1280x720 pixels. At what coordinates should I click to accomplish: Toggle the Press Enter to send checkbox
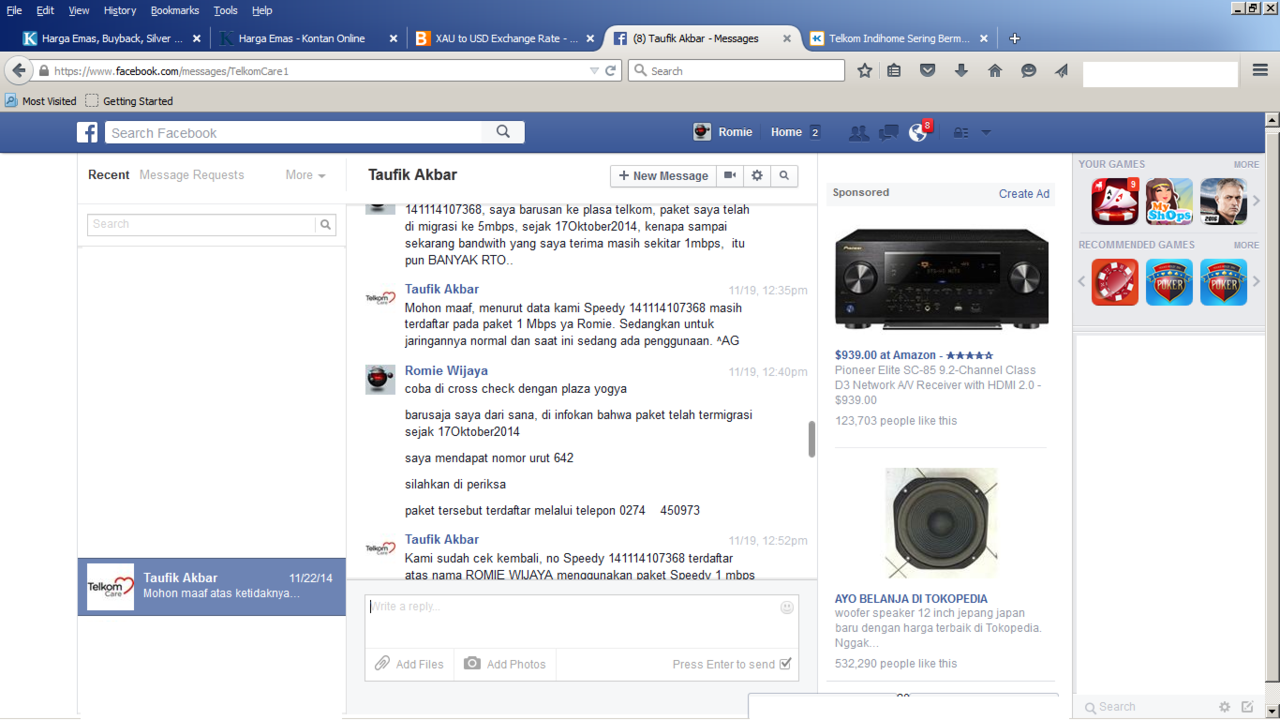785,664
